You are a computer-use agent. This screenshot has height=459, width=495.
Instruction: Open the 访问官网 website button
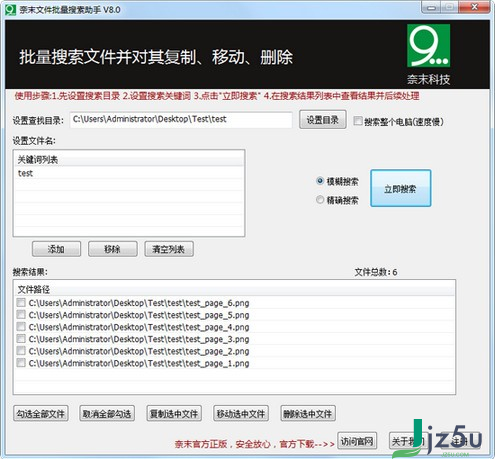(357, 441)
